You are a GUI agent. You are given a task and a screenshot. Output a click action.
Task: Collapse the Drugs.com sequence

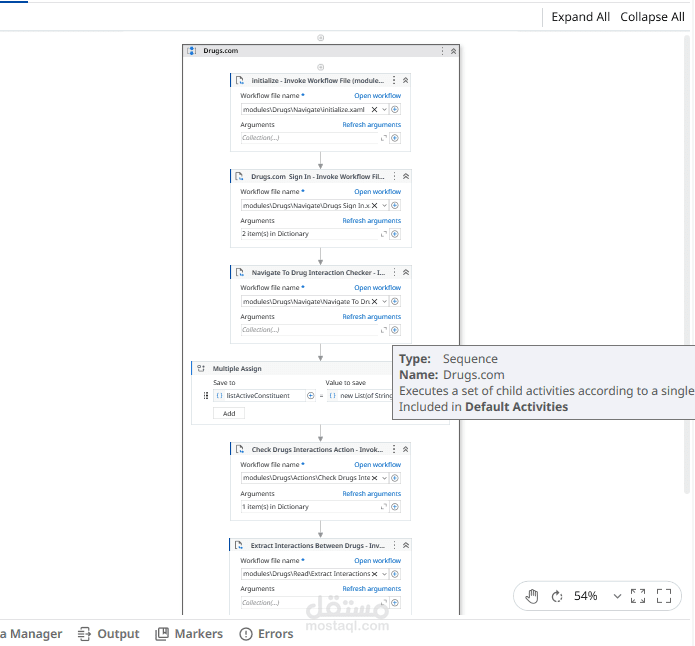[x=453, y=51]
